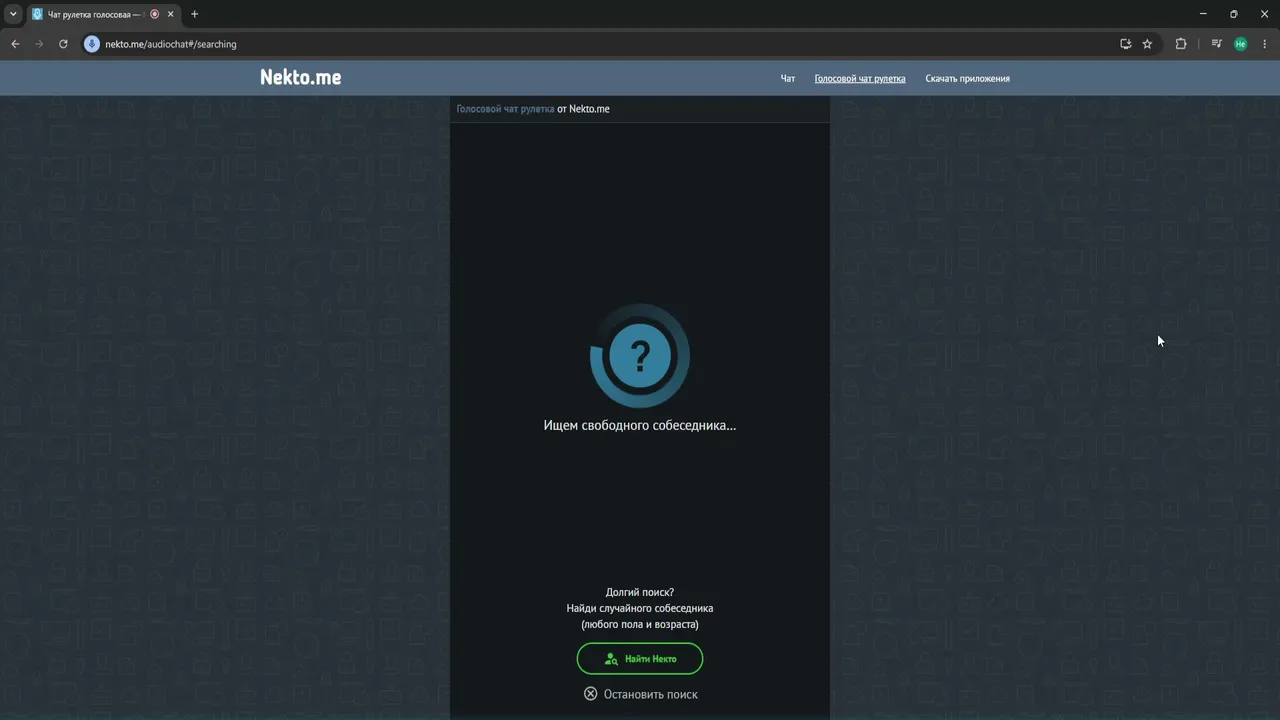The width and height of the screenshot is (1280, 720).
Task: Click the browser back arrow
Action: tap(15, 44)
